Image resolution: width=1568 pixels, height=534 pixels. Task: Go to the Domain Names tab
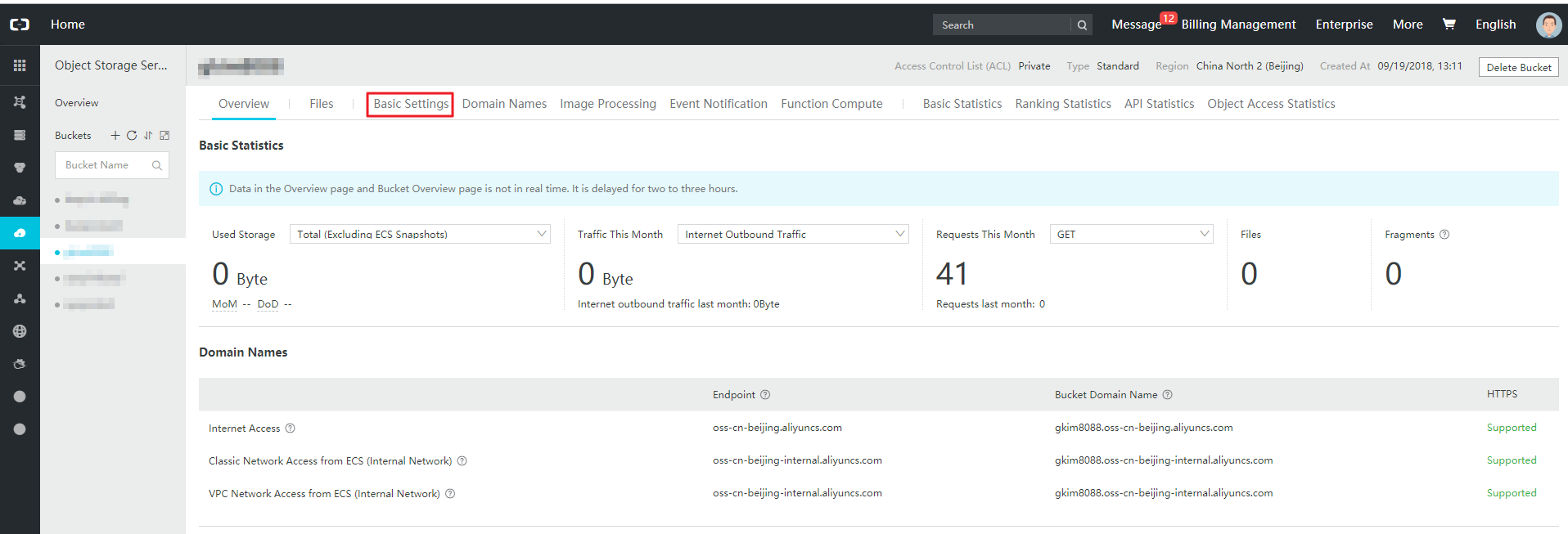[x=504, y=104]
